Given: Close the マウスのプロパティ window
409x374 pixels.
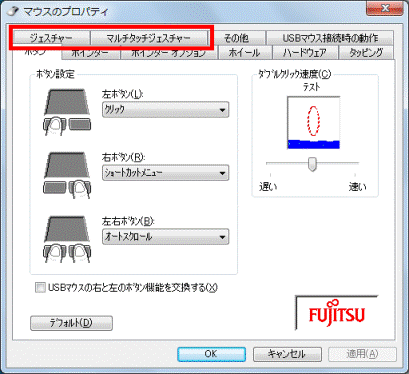Looking at the screenshot, I should coord(384,9).
